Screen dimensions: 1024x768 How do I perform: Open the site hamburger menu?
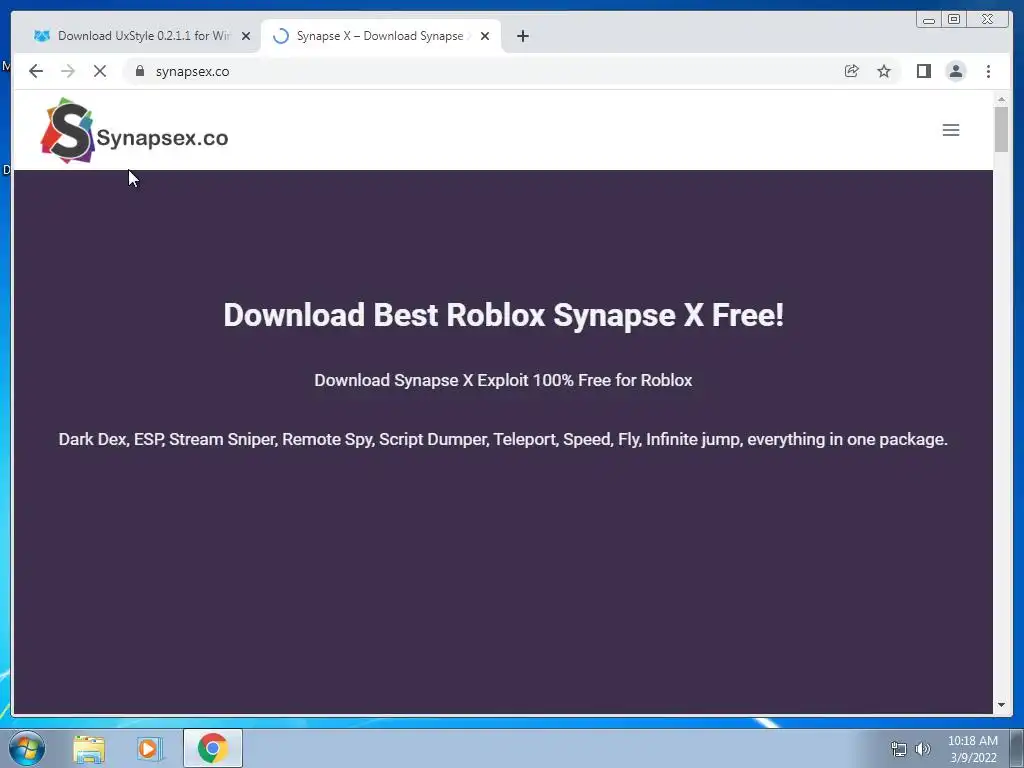(951, 130)
